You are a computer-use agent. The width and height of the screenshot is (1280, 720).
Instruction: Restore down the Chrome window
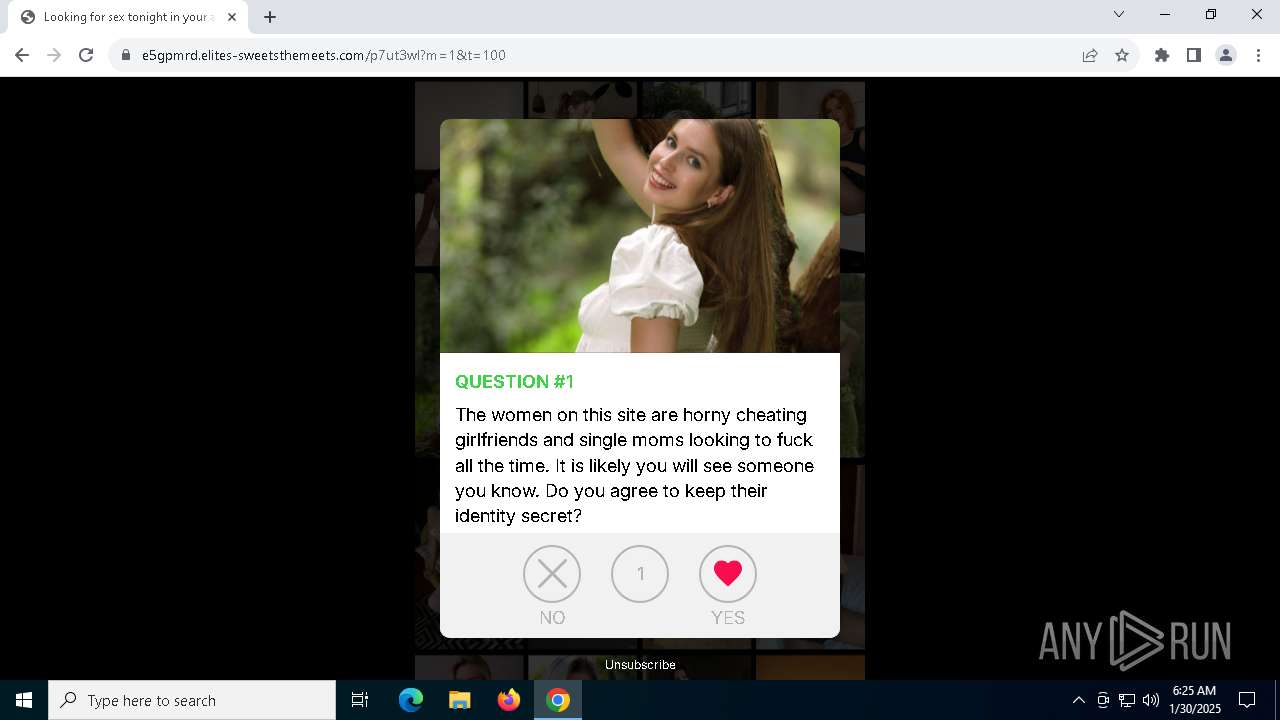click(1211, 14)
